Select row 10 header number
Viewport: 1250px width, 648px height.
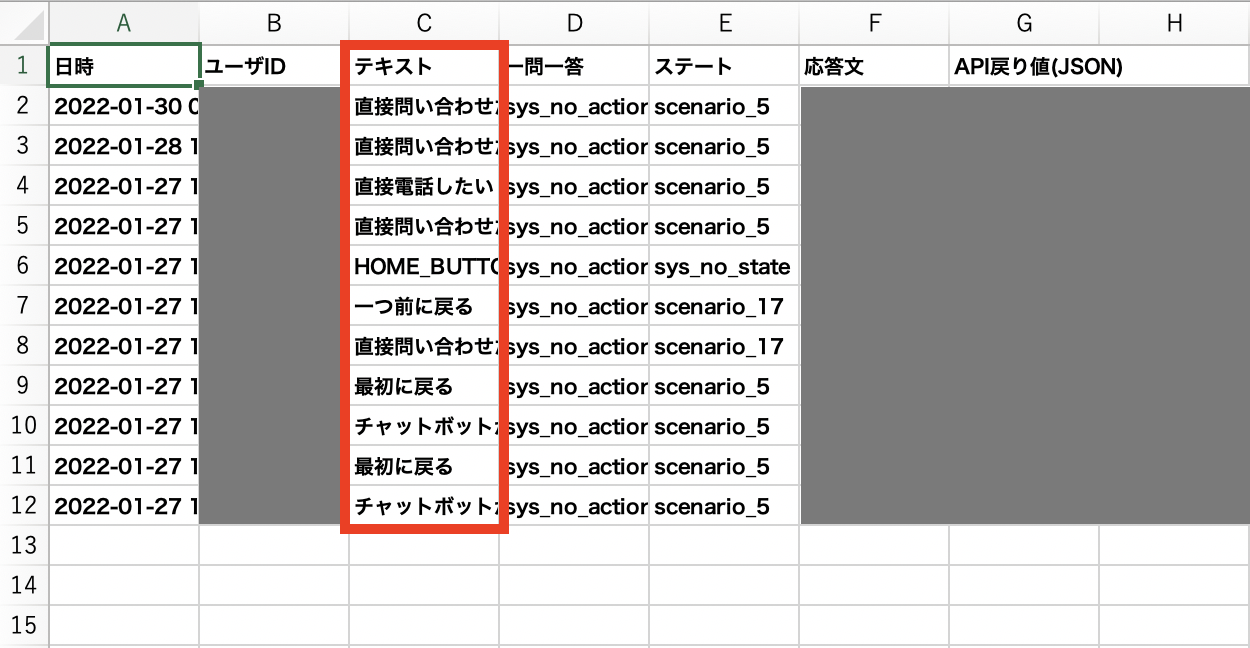(x=24, y=426)
